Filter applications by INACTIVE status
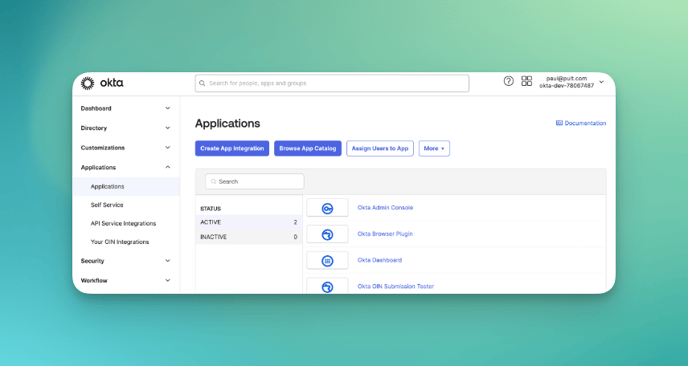This screenshot has width=688, height=366. tap(249, 237)
